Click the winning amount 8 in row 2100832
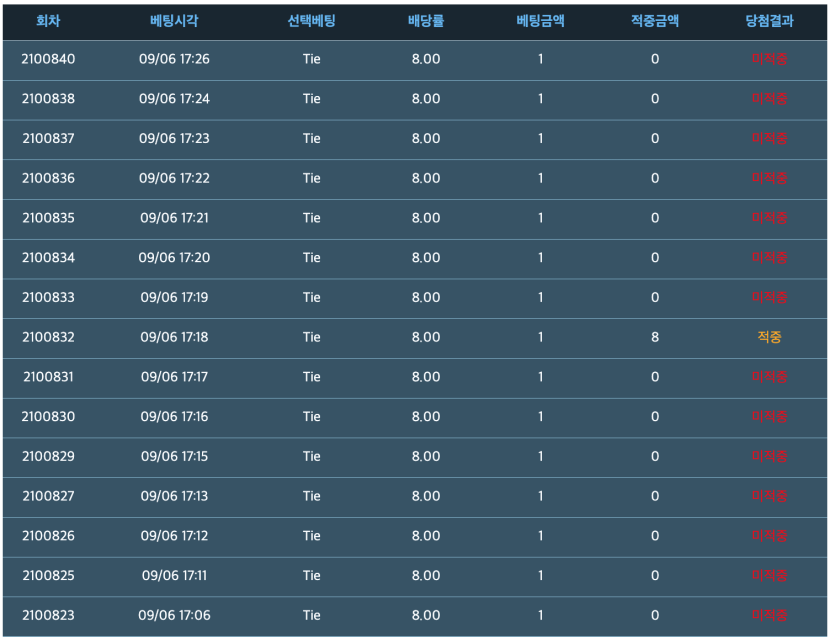The height and width of the screenshot is (638, 835). [655, 337]
